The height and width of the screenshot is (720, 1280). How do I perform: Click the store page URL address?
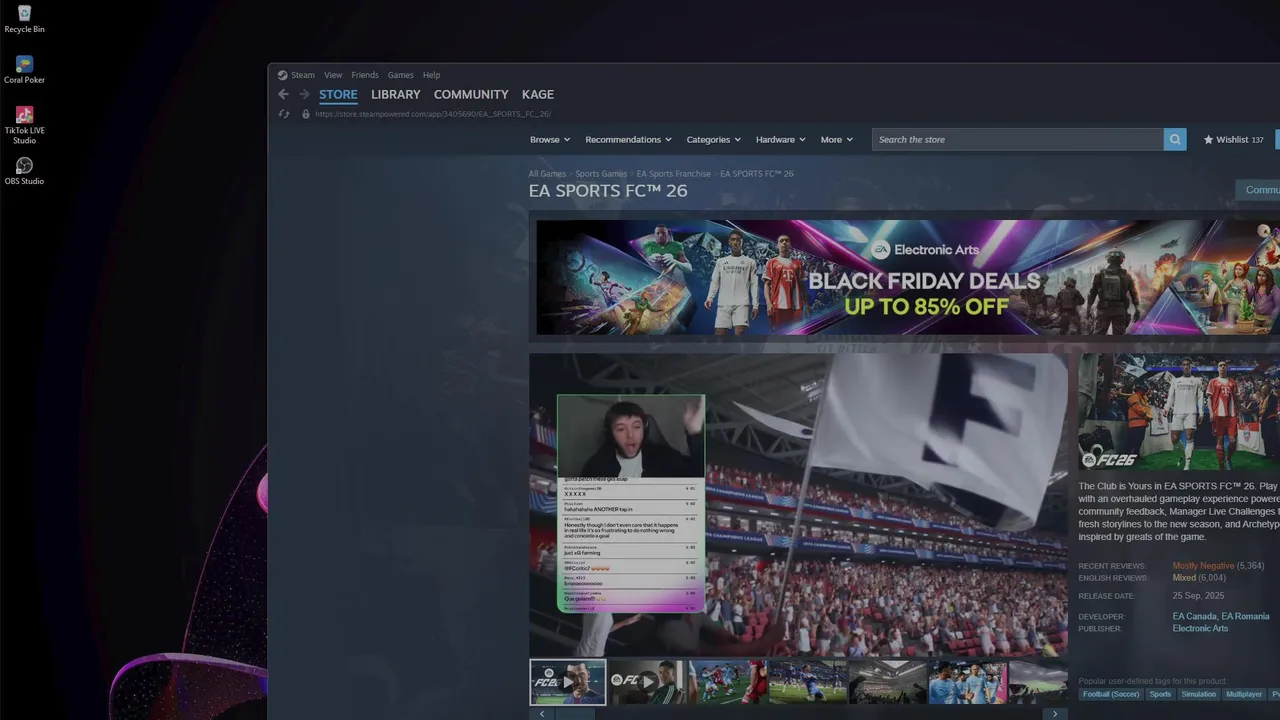pyautogui.click(x=433, y=114)
